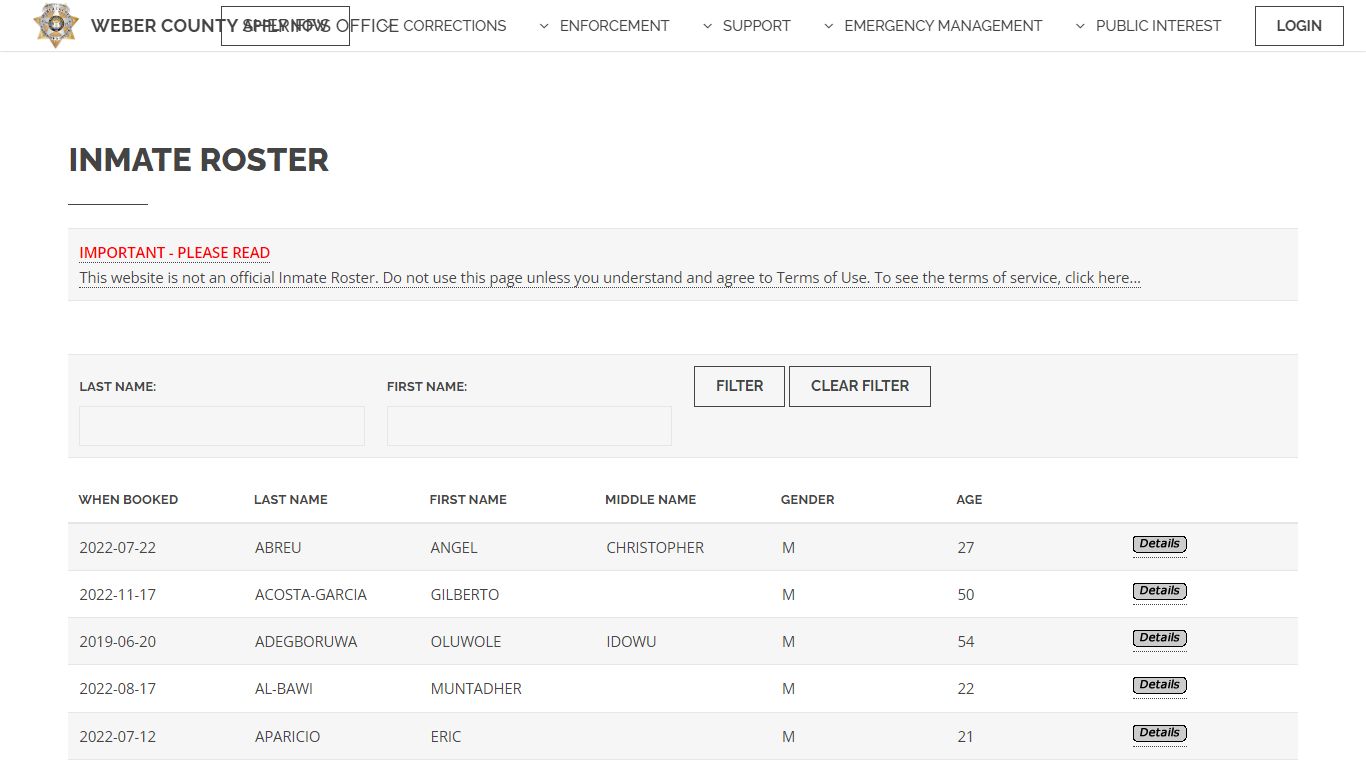The width and height of the screenshot is (1366, 768).
Task: Select the last name APARICIO
Action: (x=288, y=736)
